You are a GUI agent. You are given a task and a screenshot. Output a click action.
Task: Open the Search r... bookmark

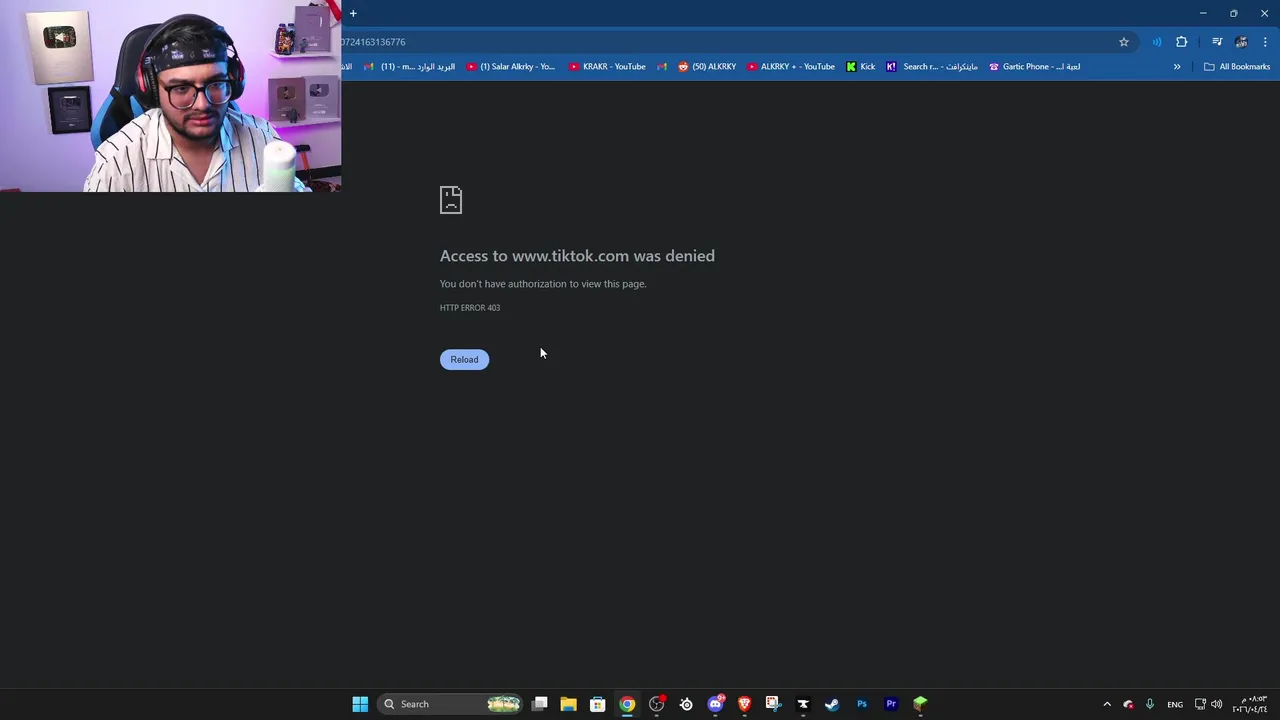pos(931,67)
